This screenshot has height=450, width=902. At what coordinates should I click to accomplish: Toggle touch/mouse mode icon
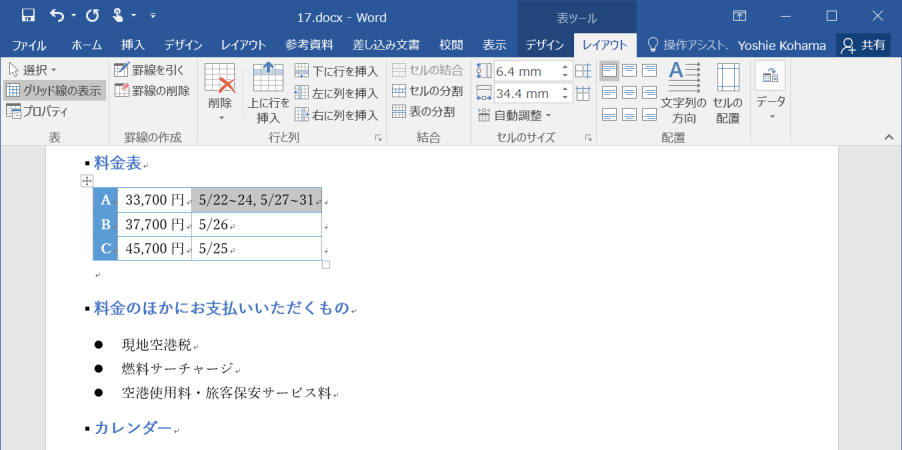(118, 16)
